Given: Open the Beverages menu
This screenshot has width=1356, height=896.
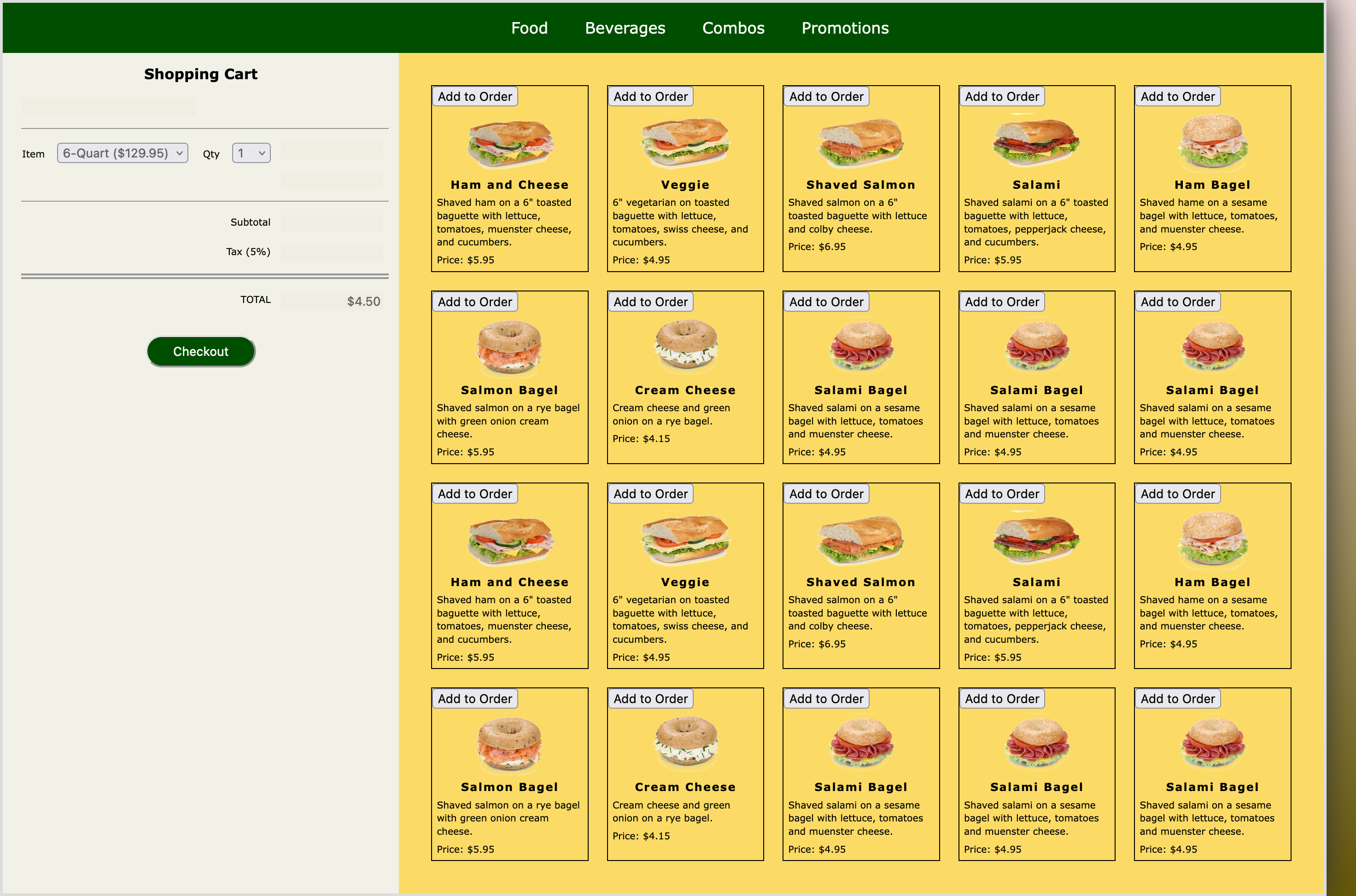Looking at the screenshot, I should [x=625, y=28].
